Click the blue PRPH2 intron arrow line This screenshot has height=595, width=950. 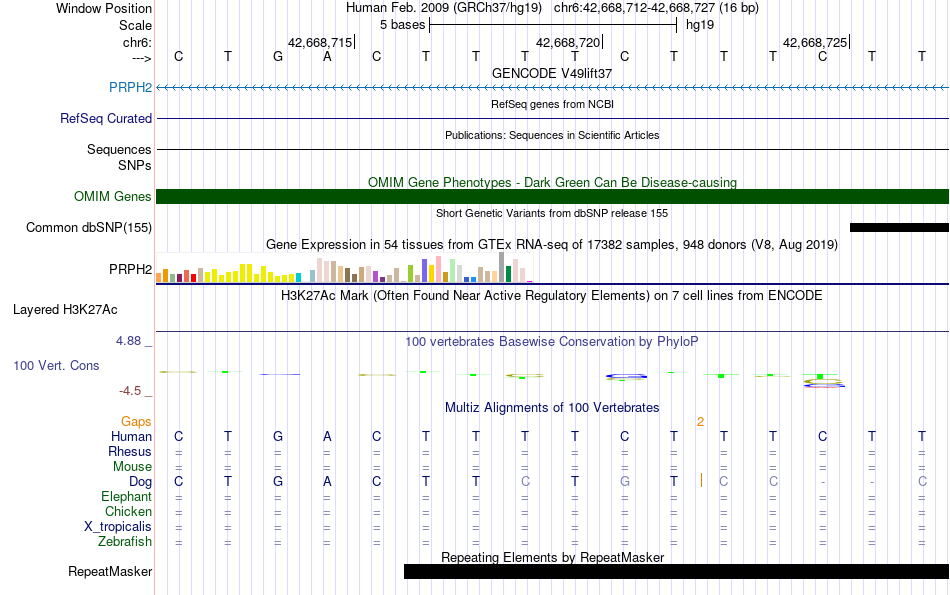point(552,88)
